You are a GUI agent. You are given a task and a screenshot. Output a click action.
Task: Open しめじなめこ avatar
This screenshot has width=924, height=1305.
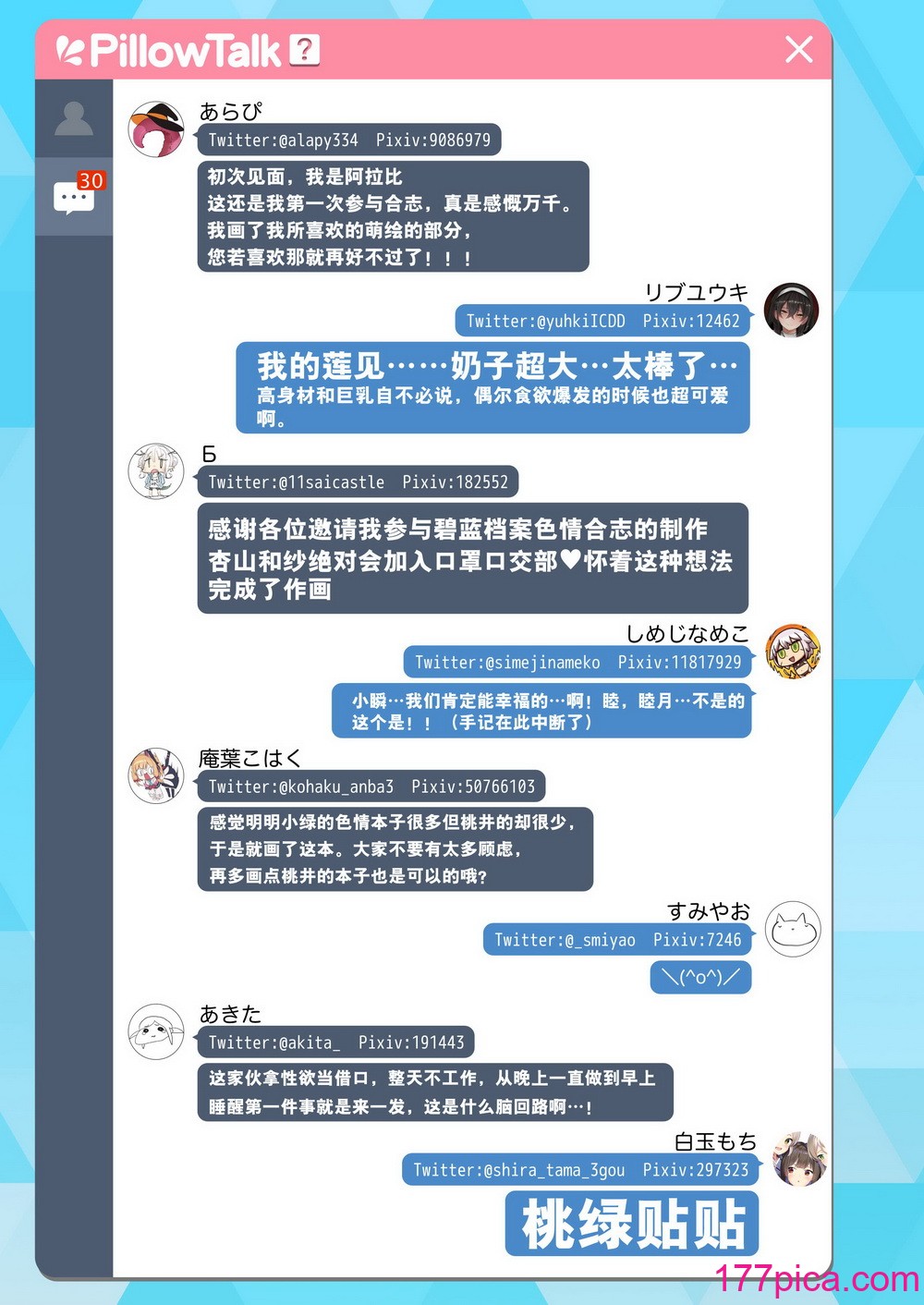tap(793, 652)
